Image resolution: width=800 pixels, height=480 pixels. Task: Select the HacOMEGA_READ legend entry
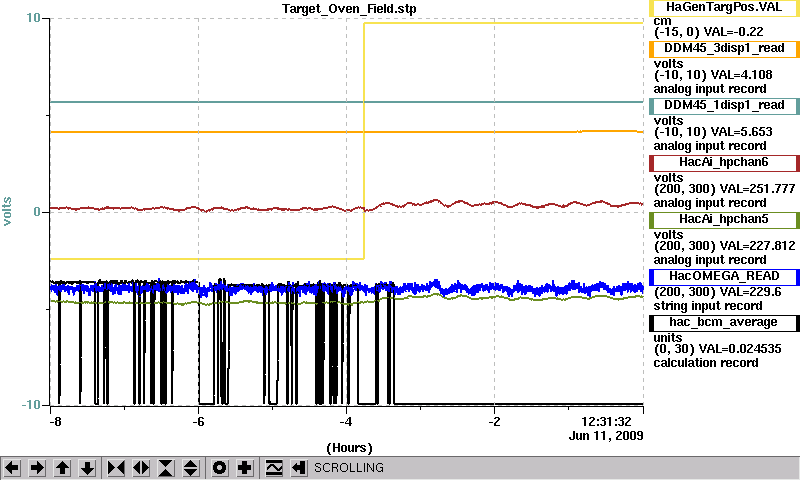(x=724, y=277)
